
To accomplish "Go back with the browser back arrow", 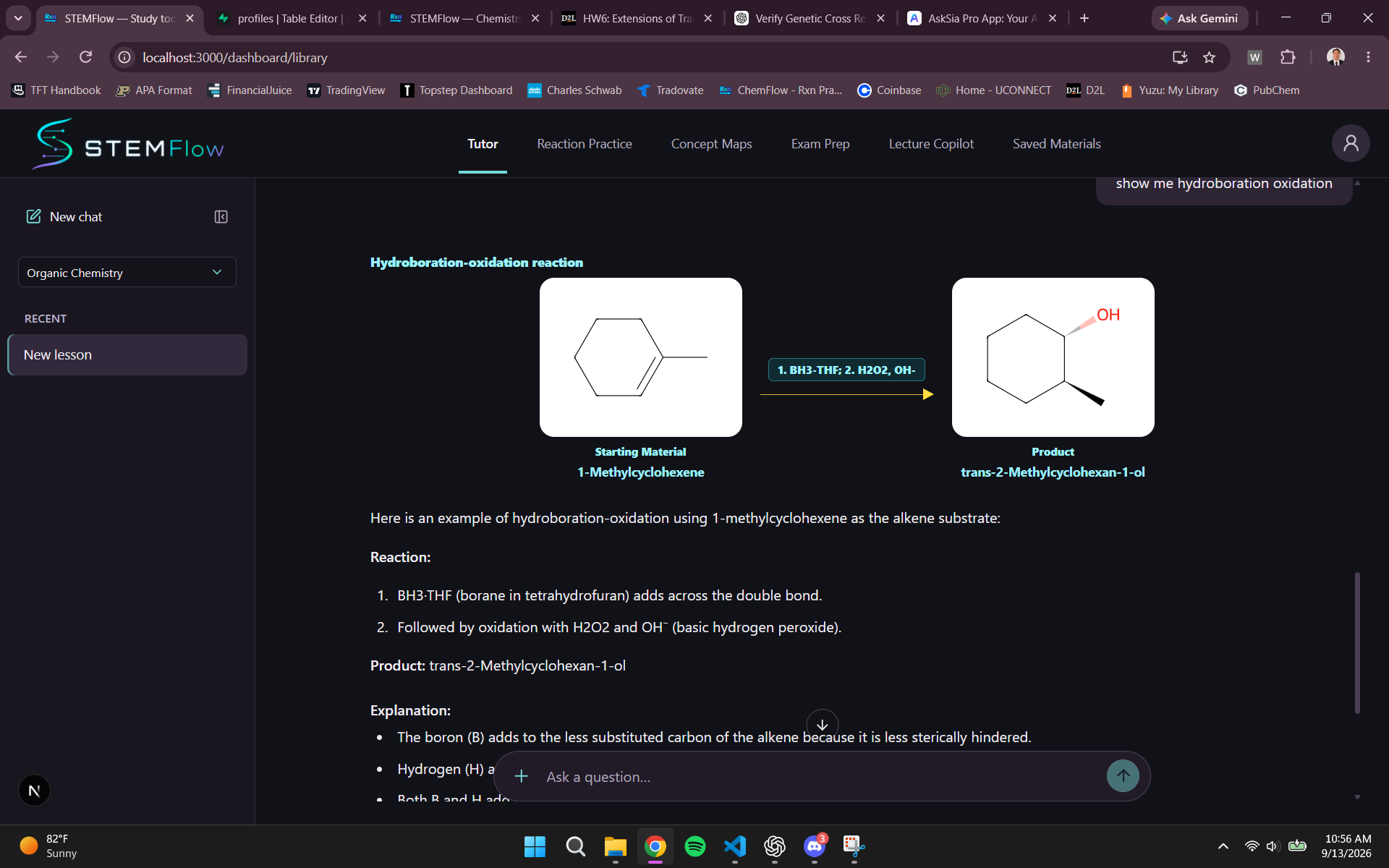I will (21, 57).
